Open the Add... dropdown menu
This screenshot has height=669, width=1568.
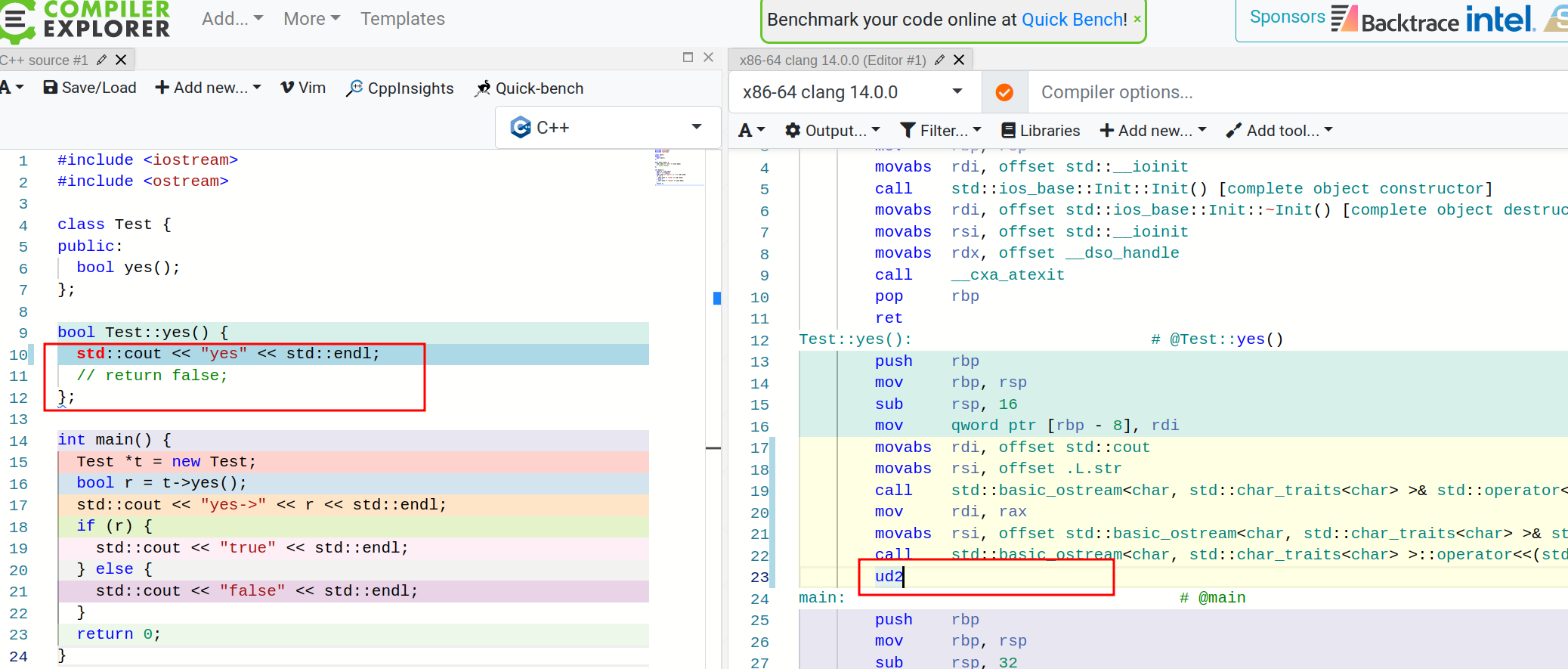(x=232, y=19)
